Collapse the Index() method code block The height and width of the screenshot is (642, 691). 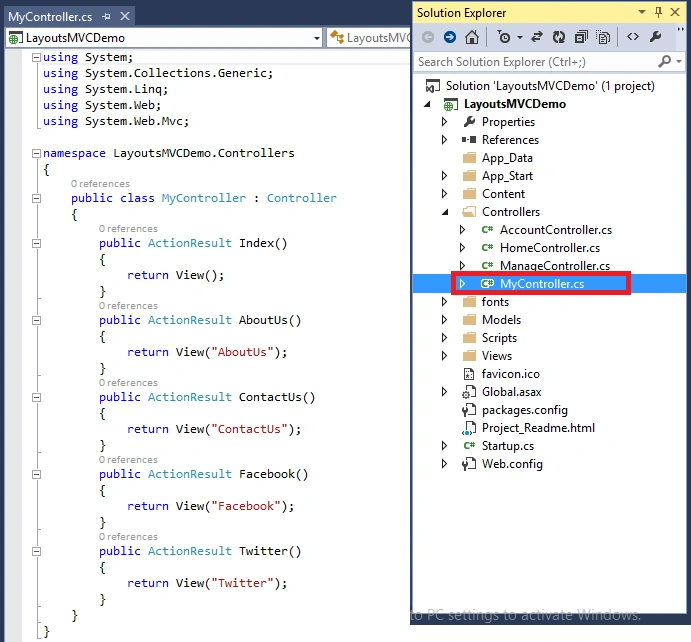coord(37,243)
